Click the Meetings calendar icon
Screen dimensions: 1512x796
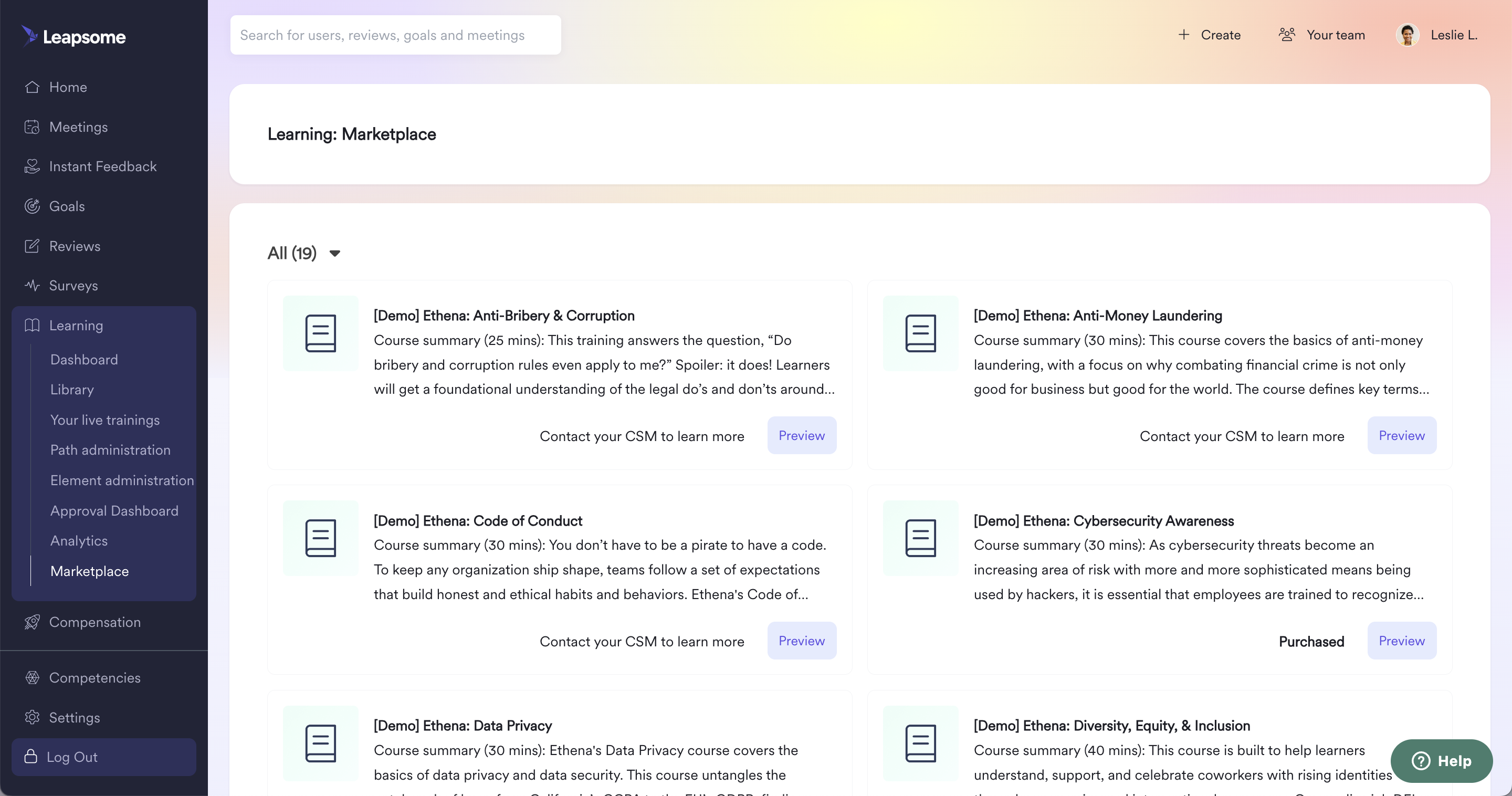coord(32,127)
